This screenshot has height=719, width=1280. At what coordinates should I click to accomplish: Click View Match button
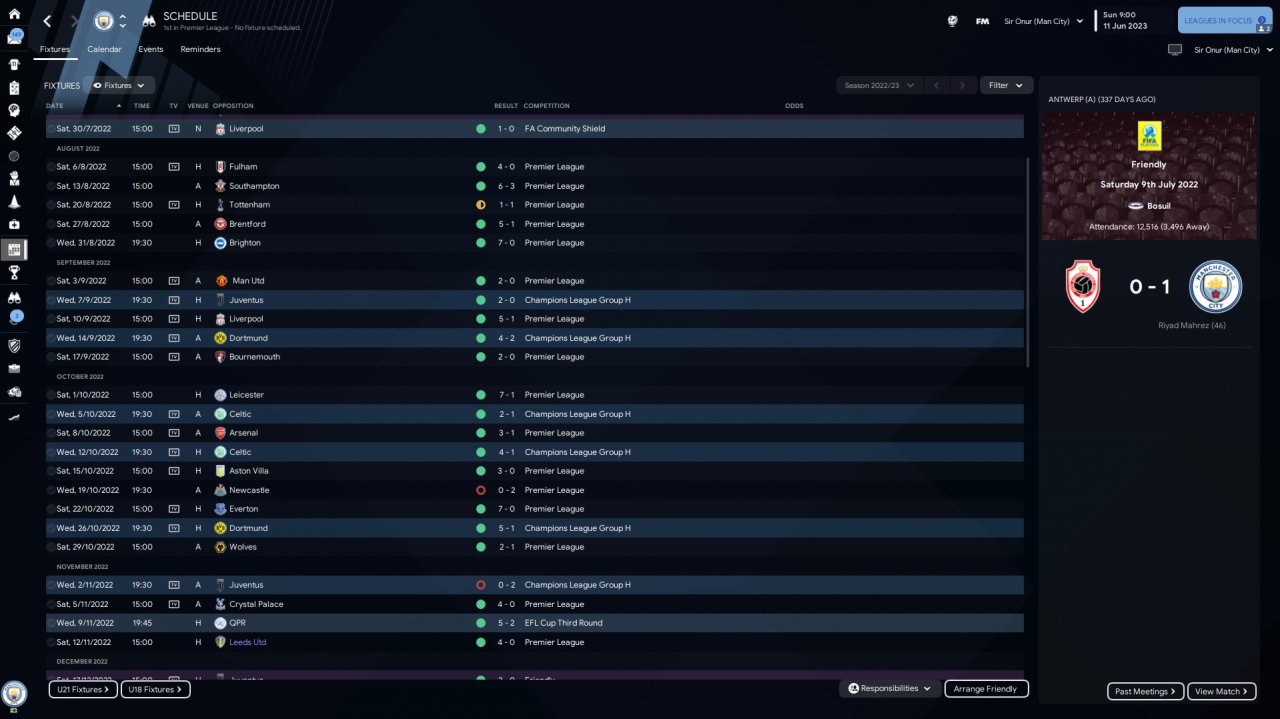click(x=1222, y=691)
